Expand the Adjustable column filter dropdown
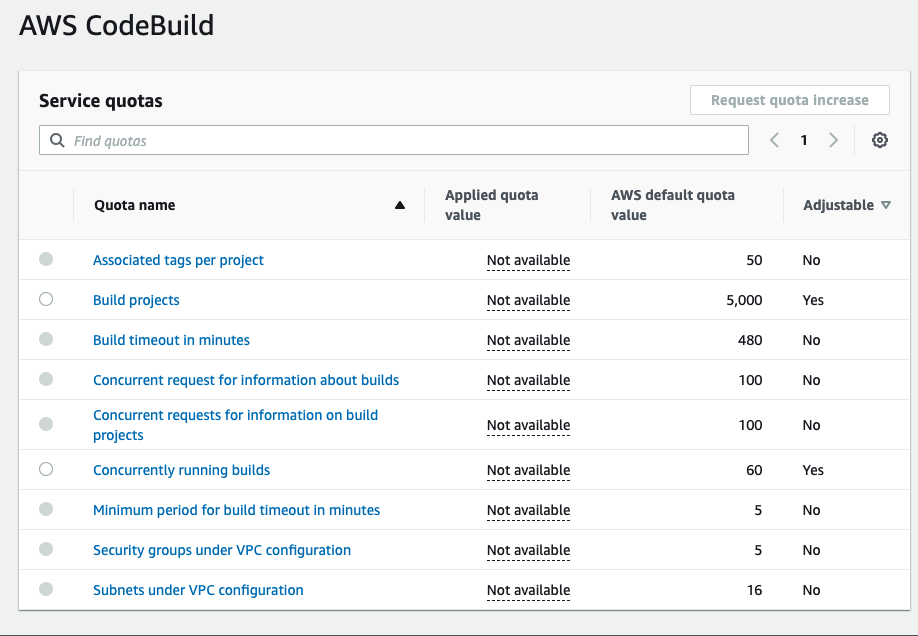Screen dimensions: 918x636 tap(886, 205)
